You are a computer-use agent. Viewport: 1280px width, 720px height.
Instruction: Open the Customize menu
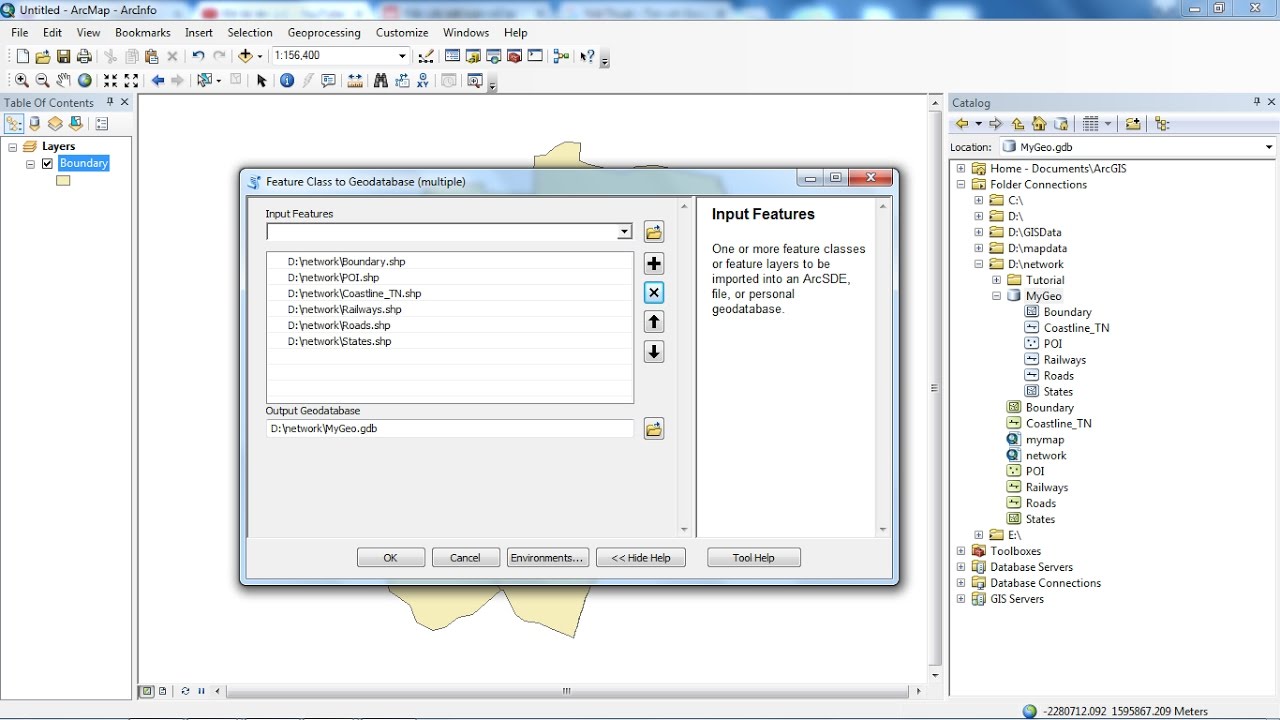point(402,32)
